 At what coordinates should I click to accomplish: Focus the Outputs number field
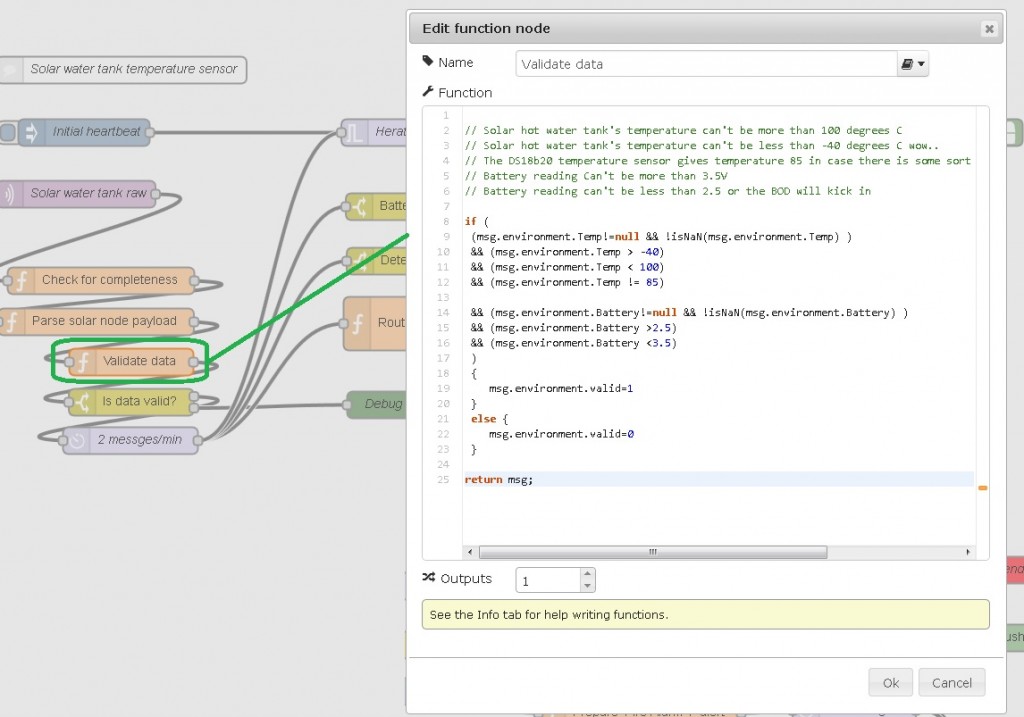coord(548,580)
